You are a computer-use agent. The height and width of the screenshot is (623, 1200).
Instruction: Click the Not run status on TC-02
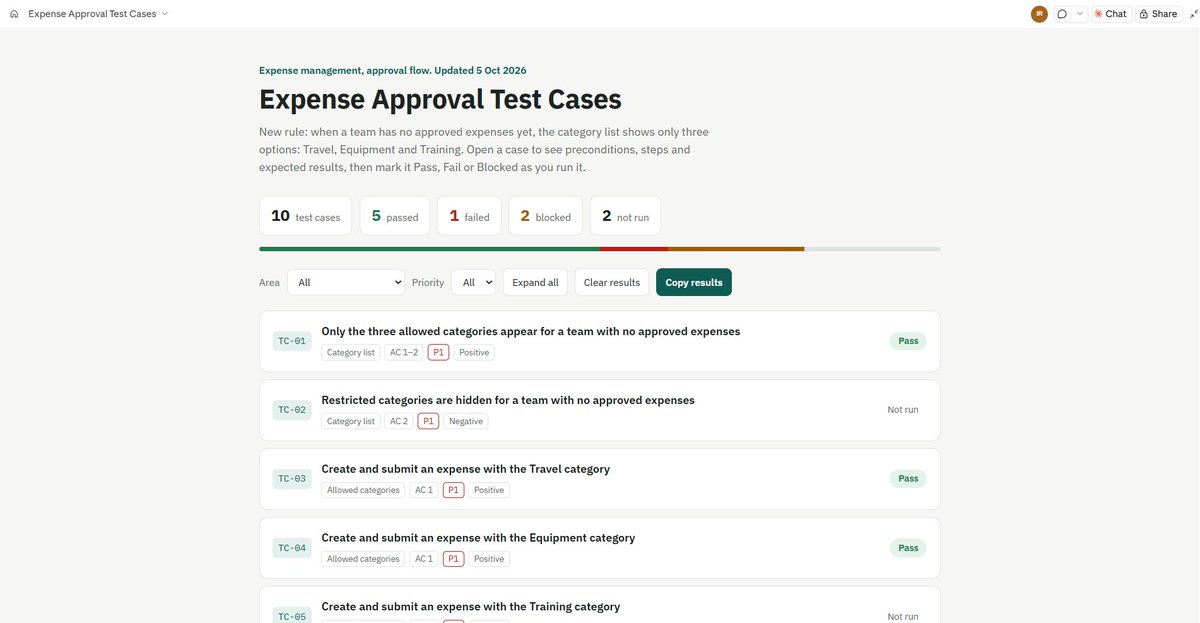tap(903, 410)
